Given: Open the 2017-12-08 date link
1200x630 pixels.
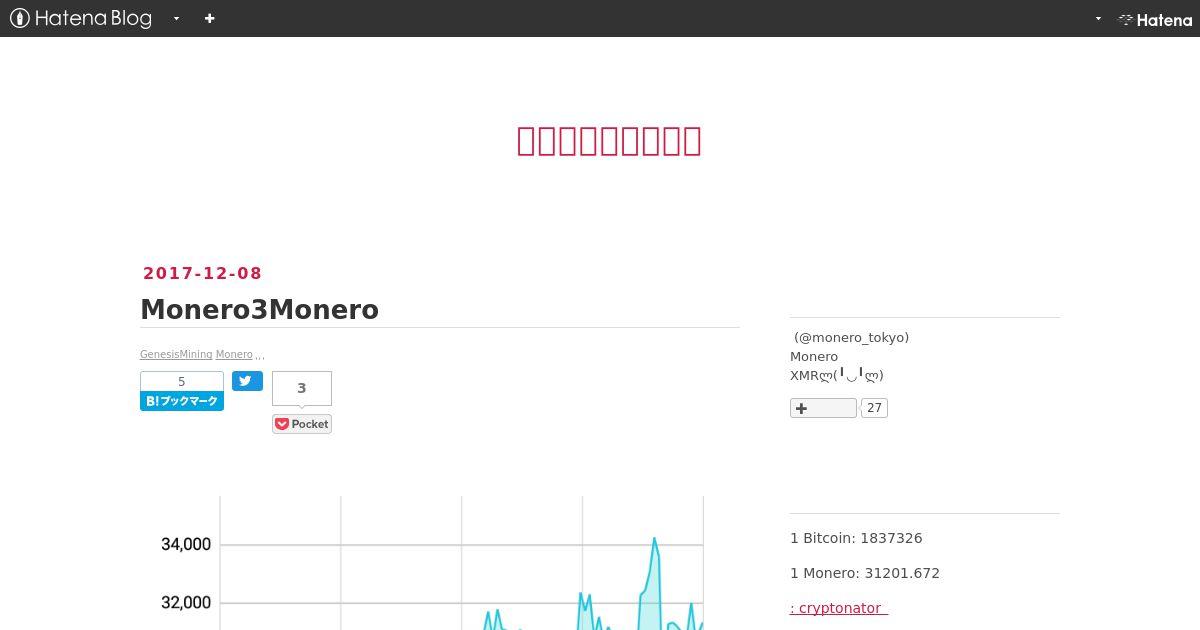Looking at the screenshot, I should point(202,273).
